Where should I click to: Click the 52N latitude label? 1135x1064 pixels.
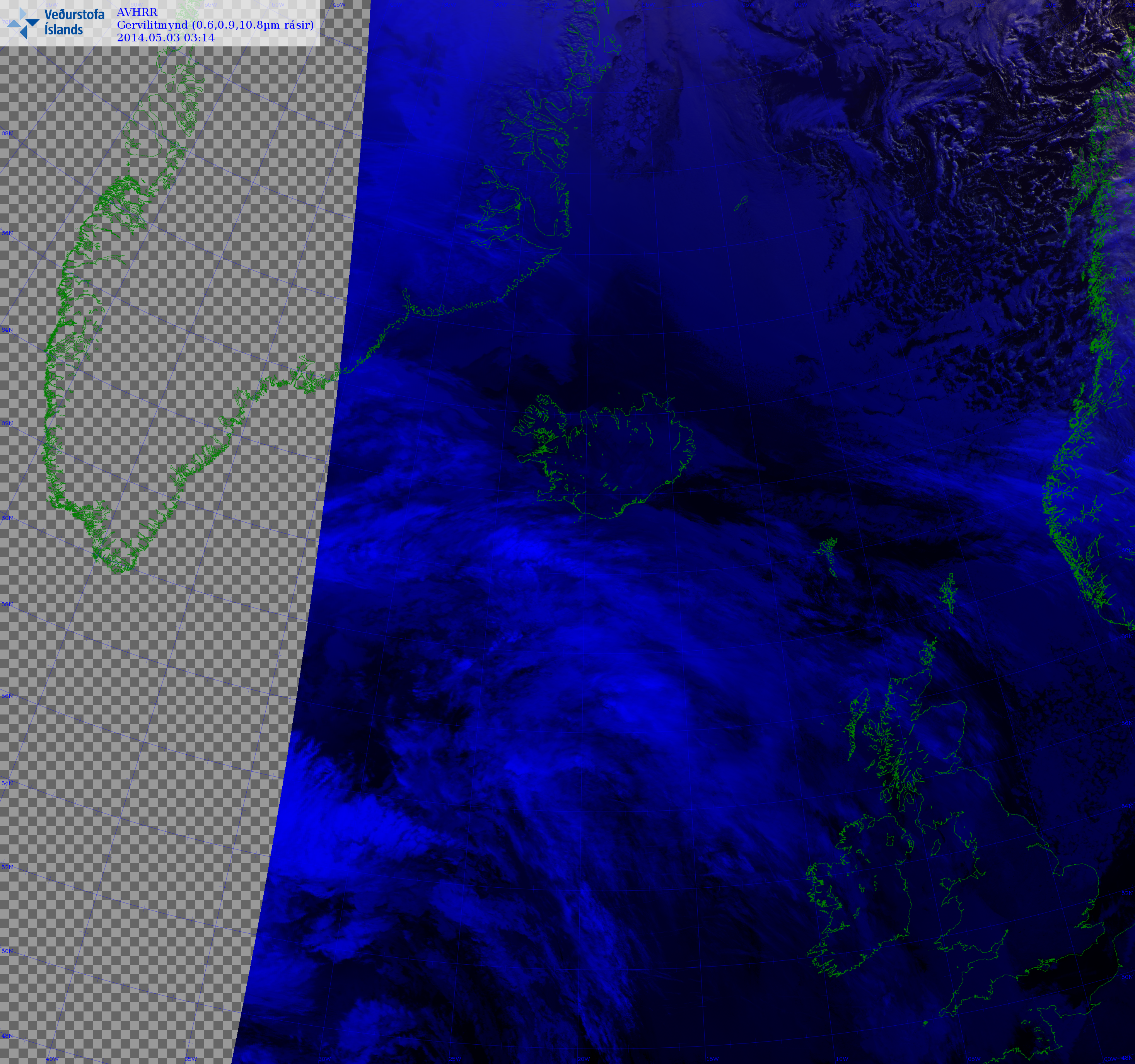point(7,867)
